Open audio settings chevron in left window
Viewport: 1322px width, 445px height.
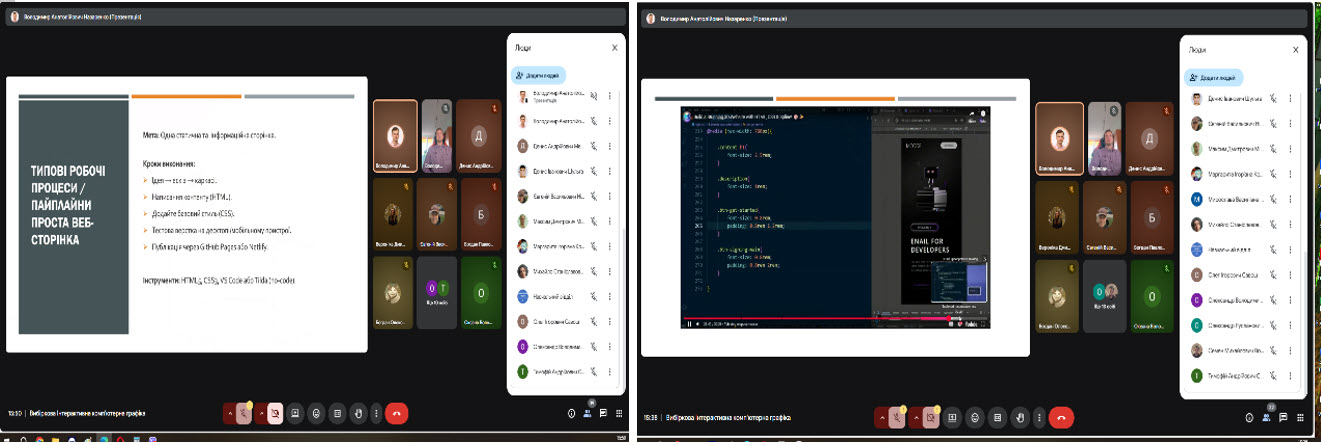pos(230,413)
